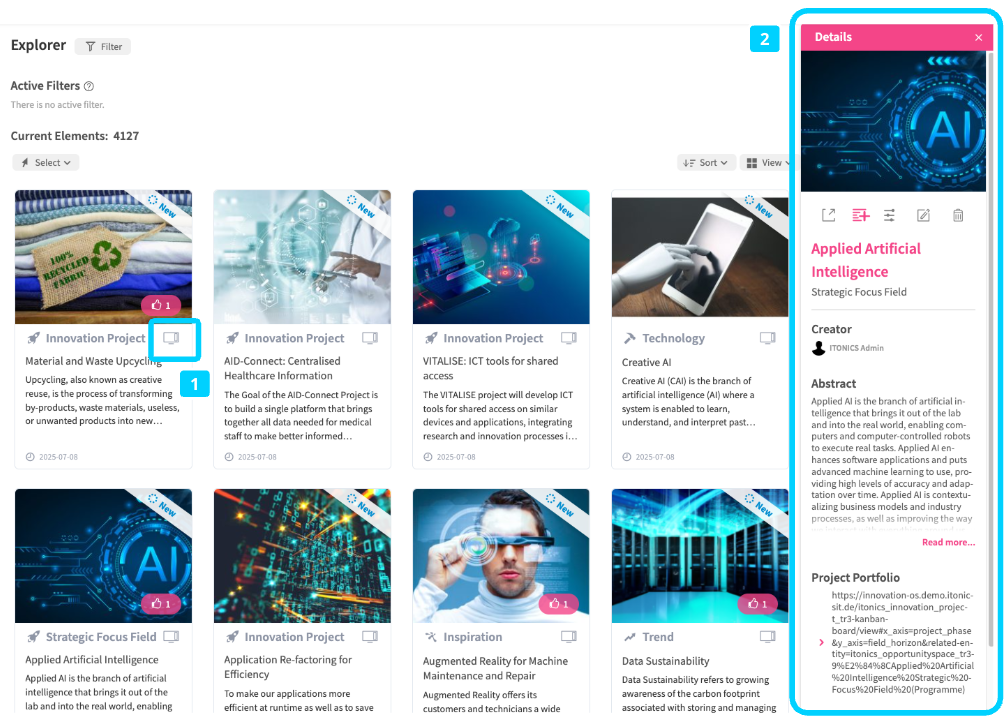Click the pink add-to-list icon in Details
Image resolution: width=1005 pixels, height=726 pixels.
pos(860,215)
